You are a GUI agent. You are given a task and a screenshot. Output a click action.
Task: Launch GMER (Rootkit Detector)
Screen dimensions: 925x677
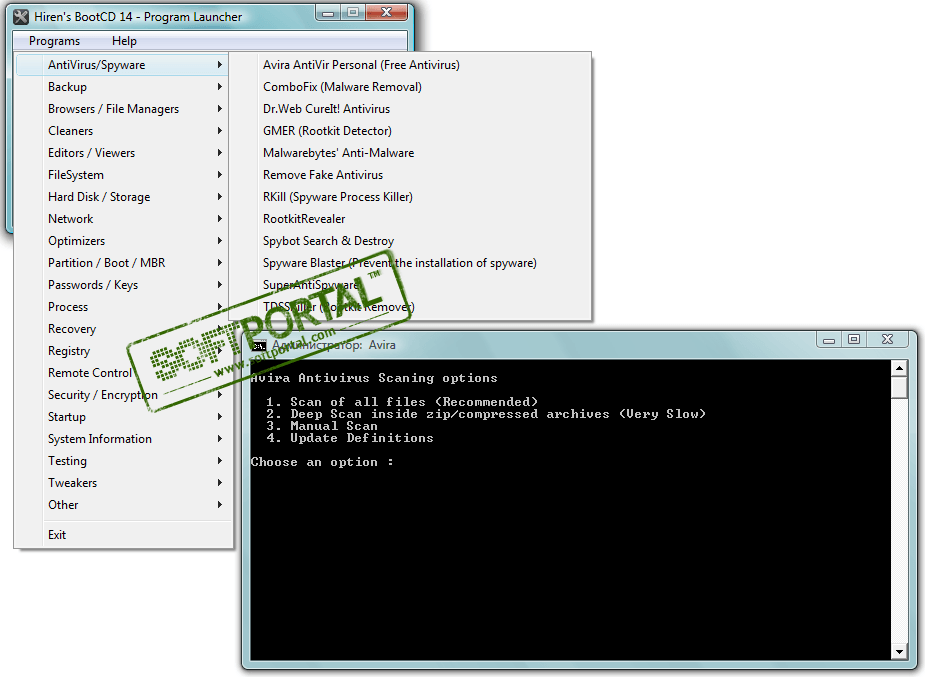tap(411, 131)
